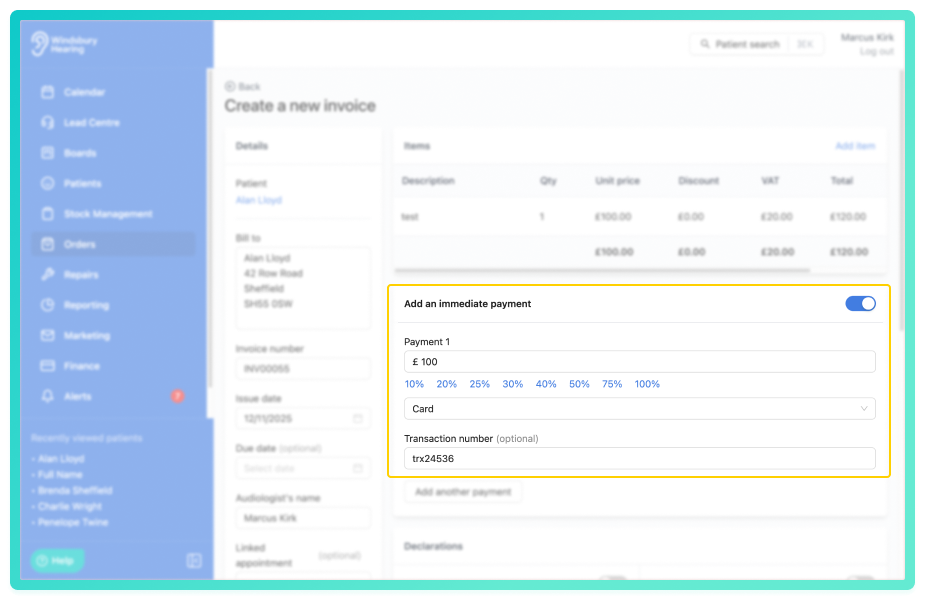Select the 30% payment shortcut

click(x=513, y=384)
